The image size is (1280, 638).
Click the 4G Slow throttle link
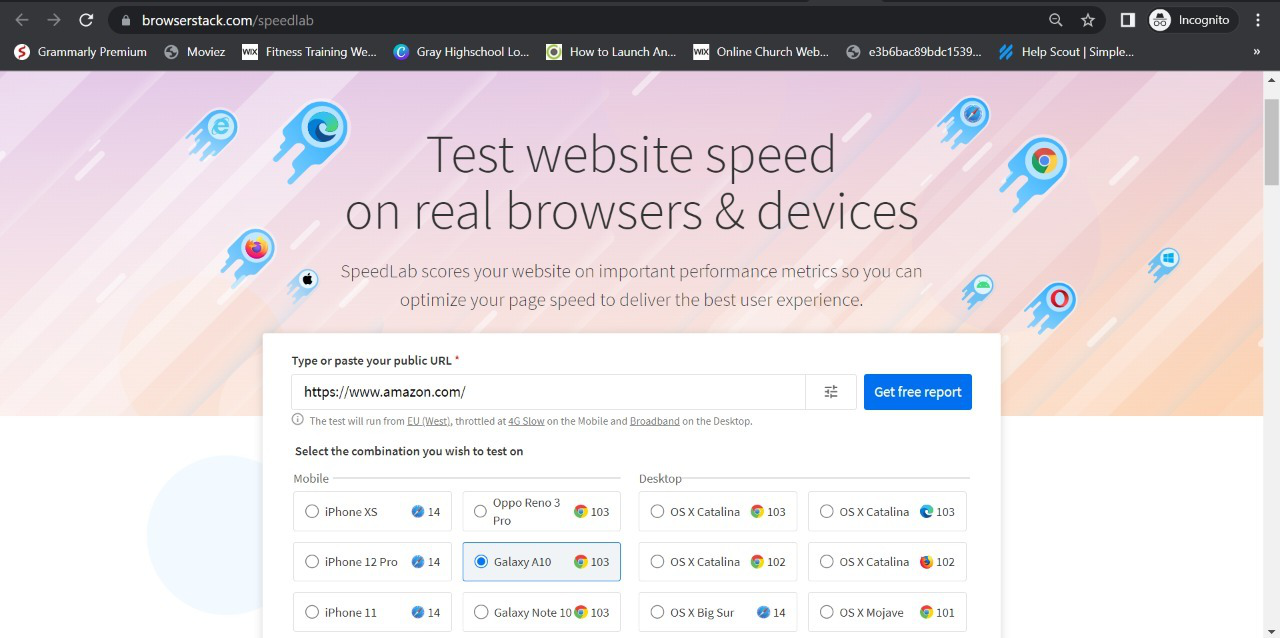click(526, 421)
